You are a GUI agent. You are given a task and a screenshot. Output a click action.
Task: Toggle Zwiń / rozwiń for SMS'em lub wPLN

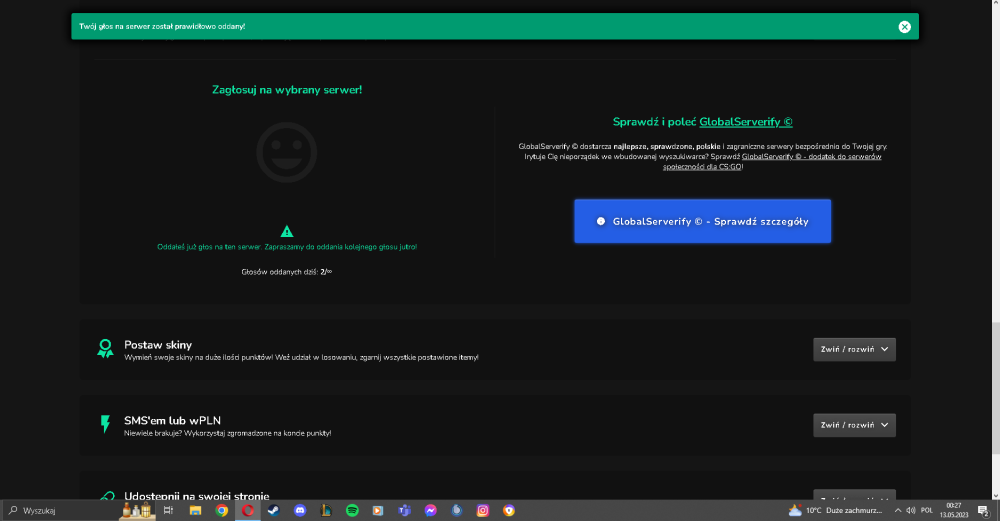(x=854, y=425)
